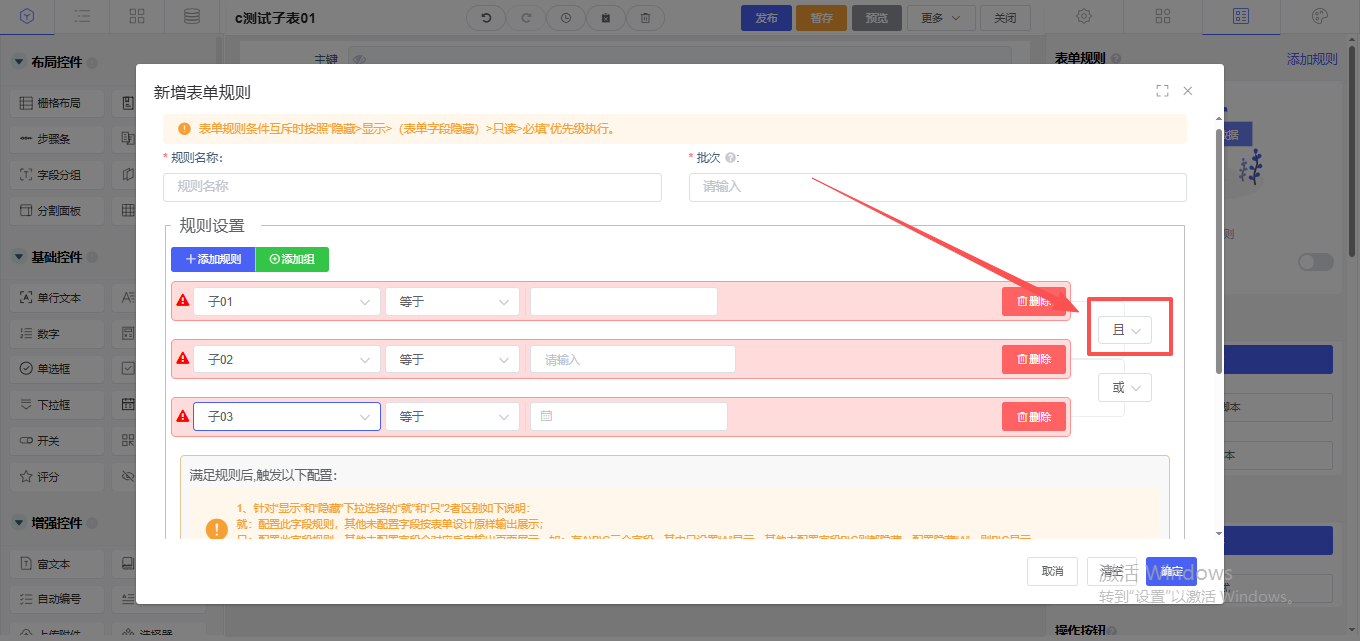Image resolution: width=1360 pixels, height=641 pixels.
Task: Open the 等于 operator dropdown in 子01 row
Action: (x=452, y=301)
